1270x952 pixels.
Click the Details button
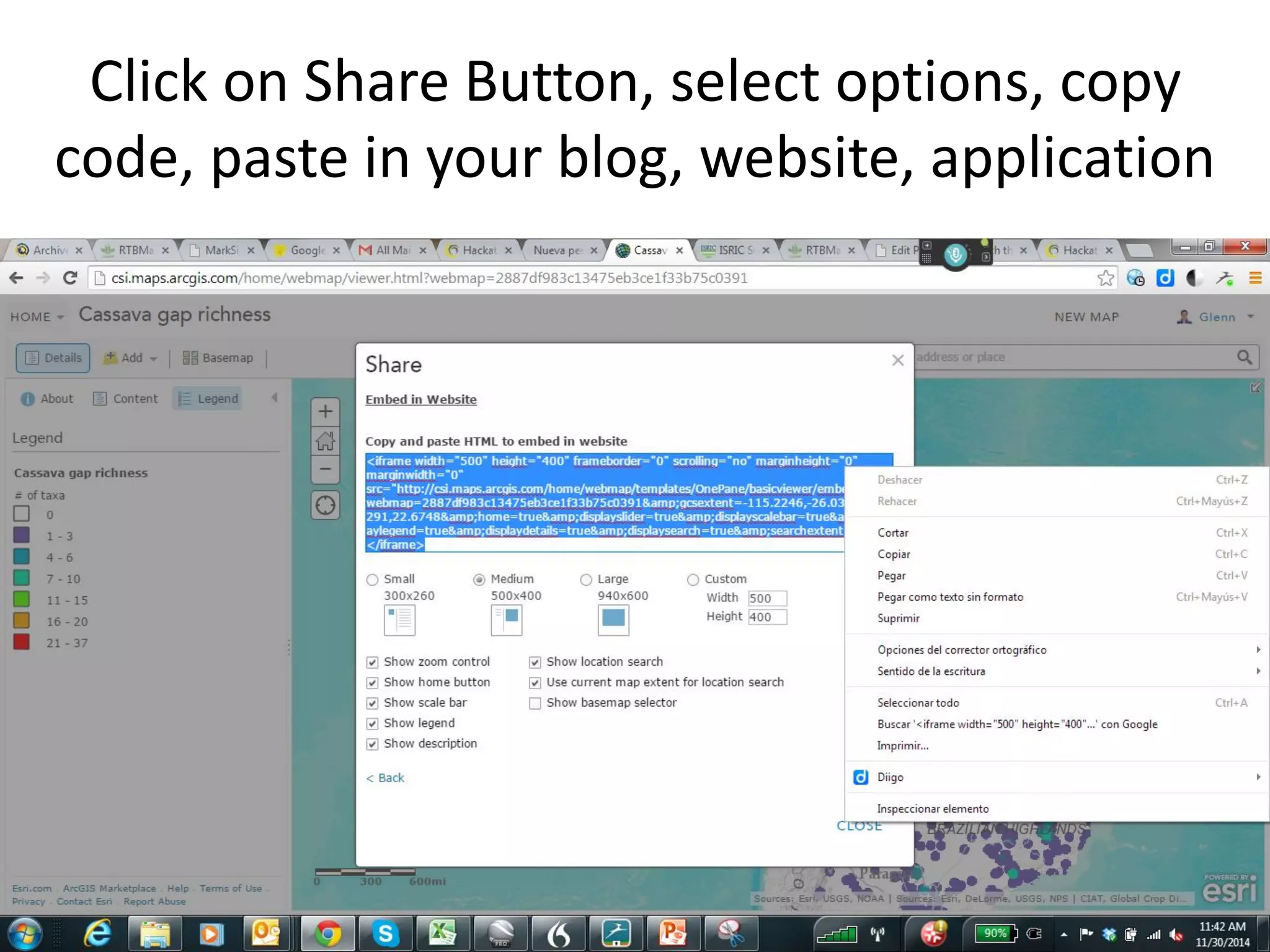point(53,358)
